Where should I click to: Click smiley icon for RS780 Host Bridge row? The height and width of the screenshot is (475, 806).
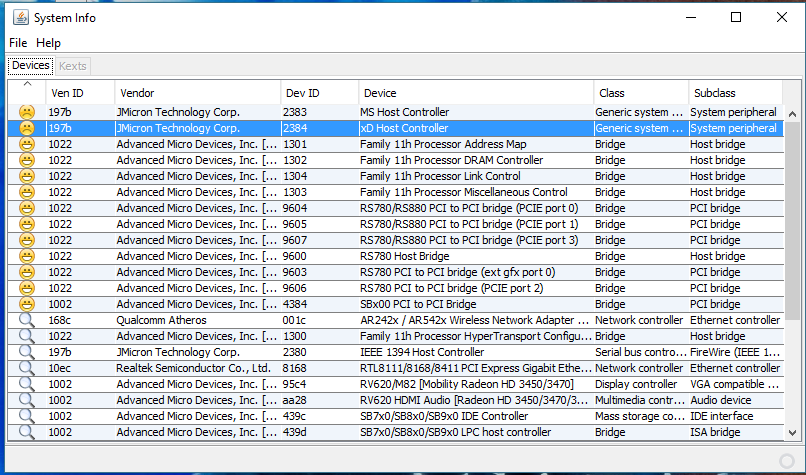point(27,255)
